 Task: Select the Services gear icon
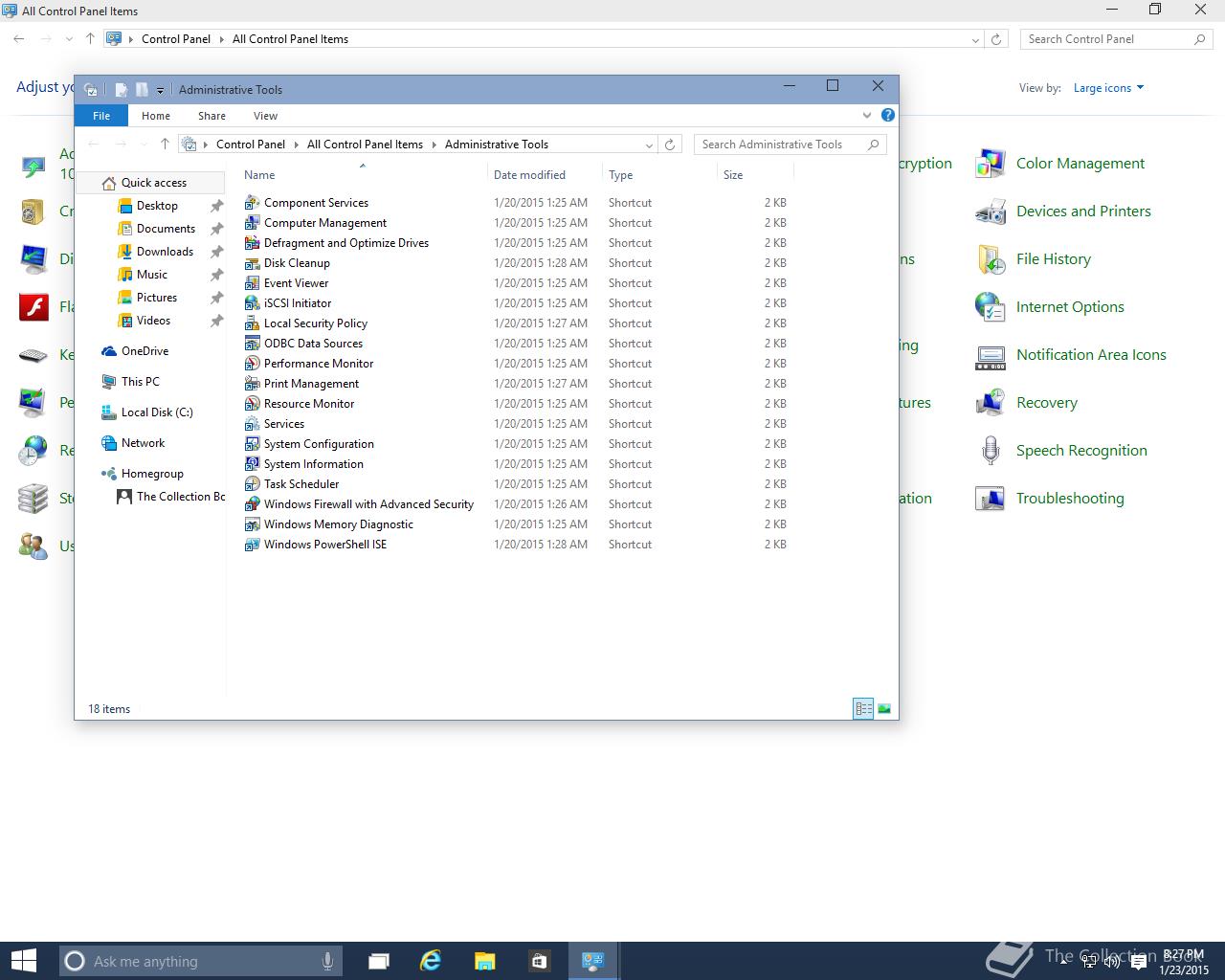253,424
